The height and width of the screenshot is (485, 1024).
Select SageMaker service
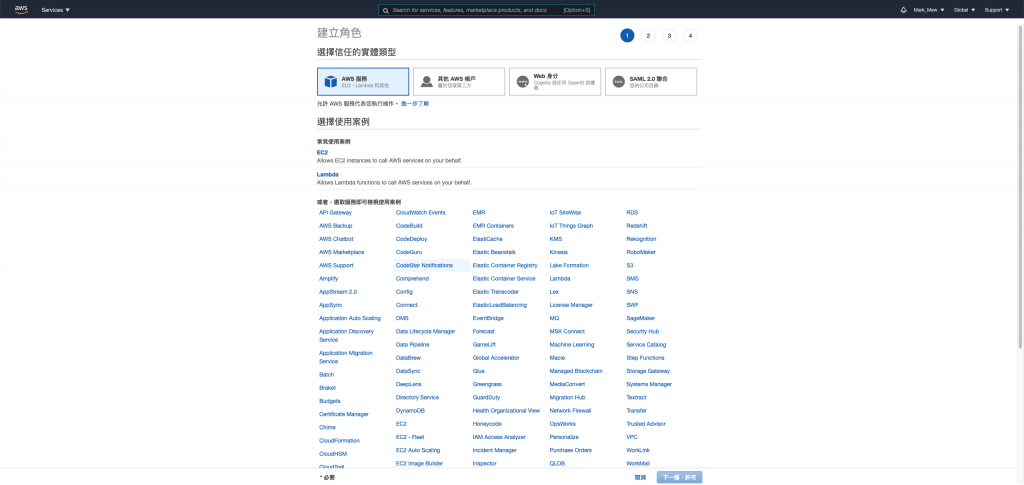(x=641, y=319)
